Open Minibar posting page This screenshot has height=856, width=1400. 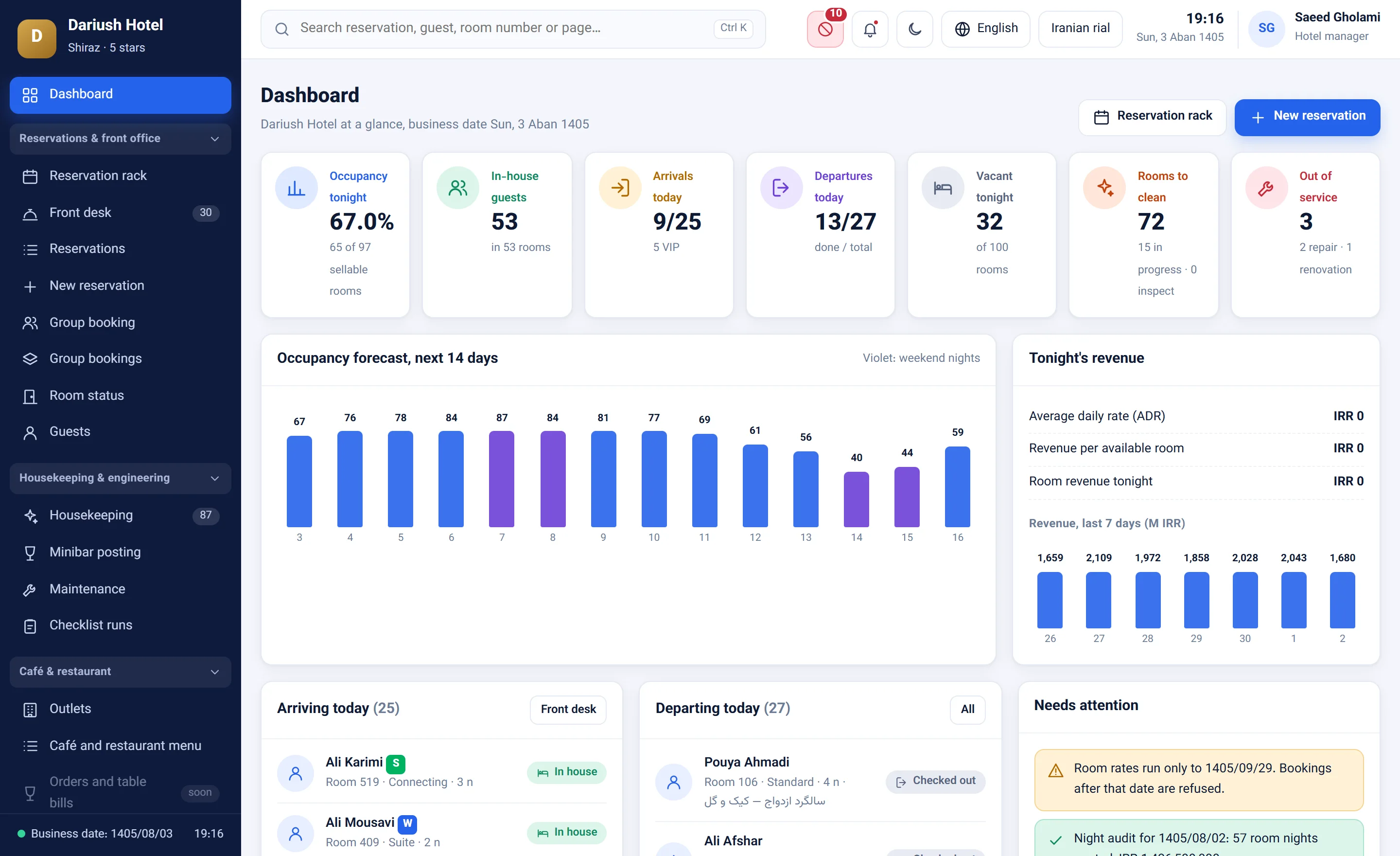pyautogui.click(x=121, y=552)
